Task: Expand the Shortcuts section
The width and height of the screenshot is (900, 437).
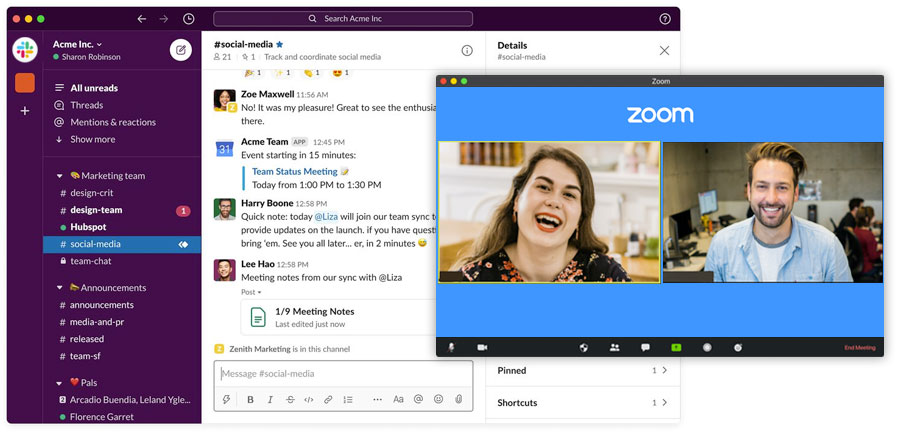Action: coord(583,403)
